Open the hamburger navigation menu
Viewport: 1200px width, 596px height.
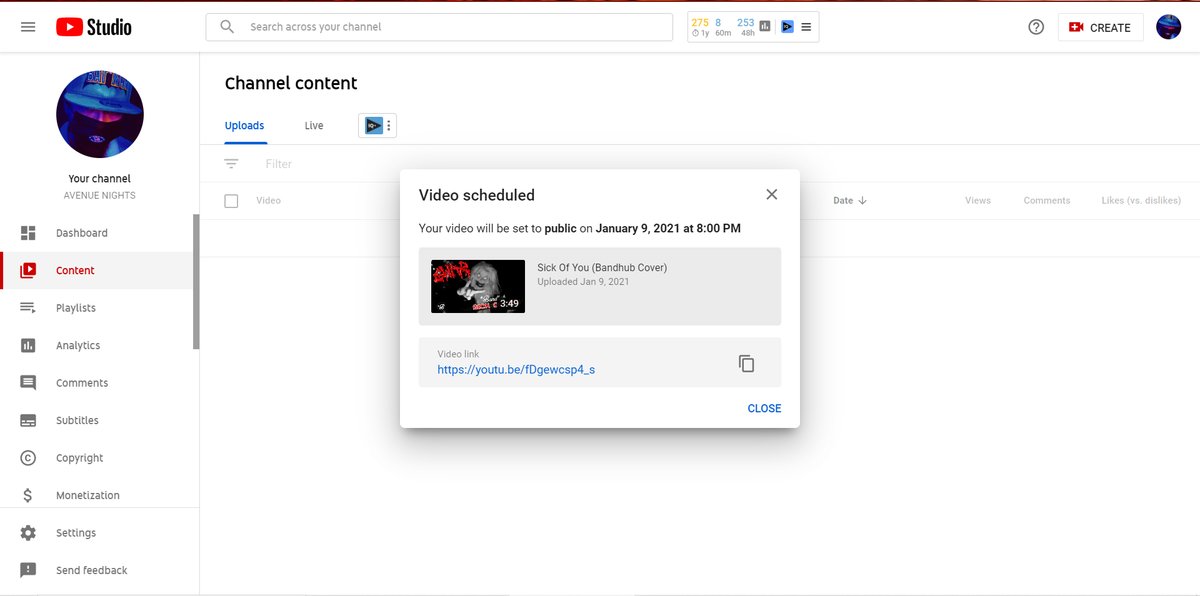point(28,27)
